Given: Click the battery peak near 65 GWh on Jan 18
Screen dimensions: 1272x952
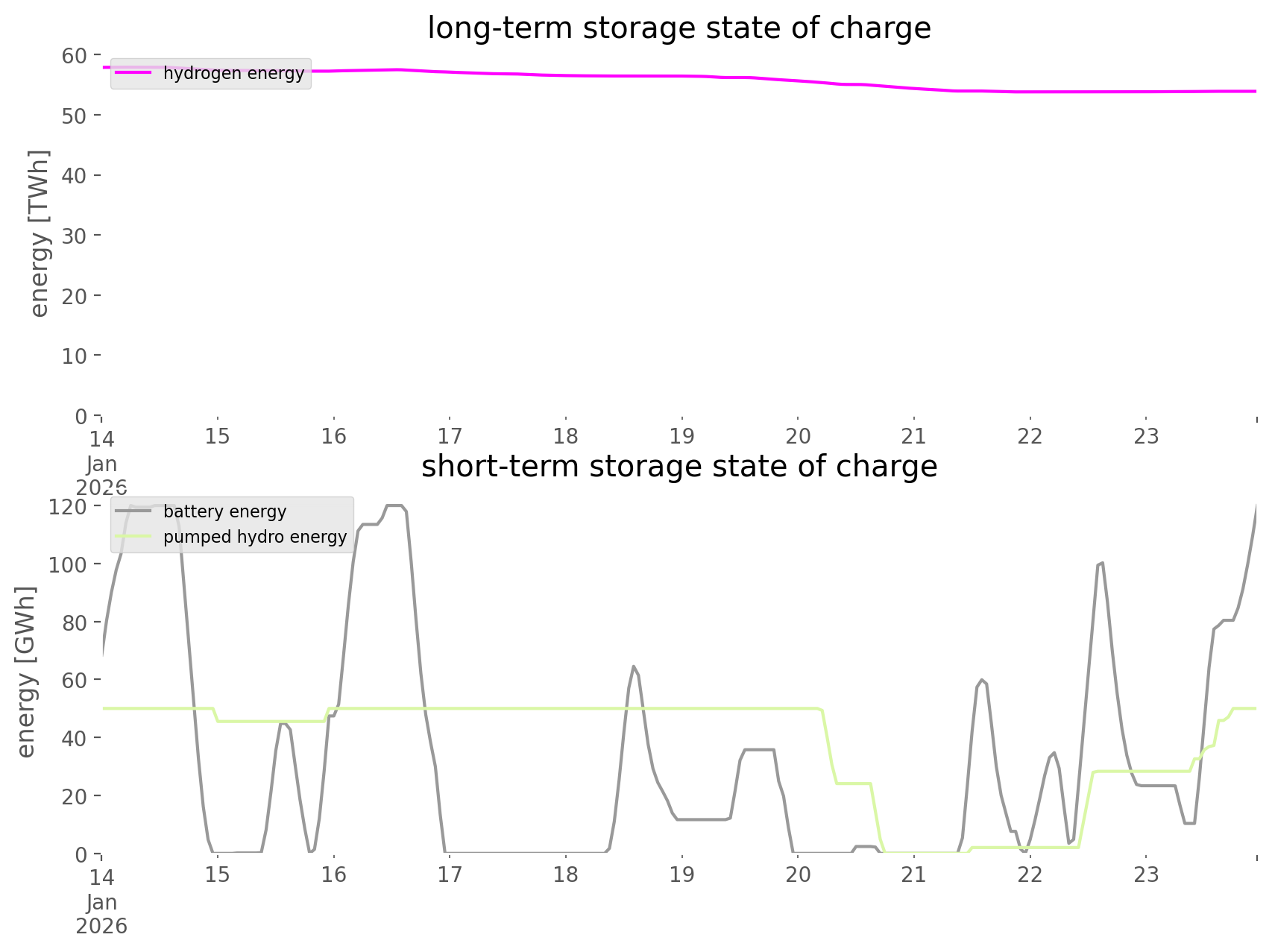Looking at the screenshot, I should click(x=633, y=666).
